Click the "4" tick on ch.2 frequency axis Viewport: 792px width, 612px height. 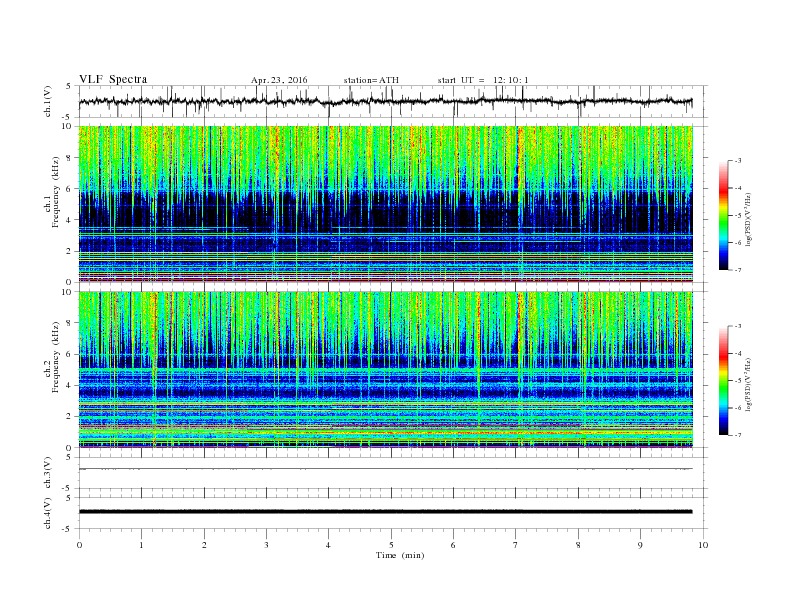click(x=69, y=385)
